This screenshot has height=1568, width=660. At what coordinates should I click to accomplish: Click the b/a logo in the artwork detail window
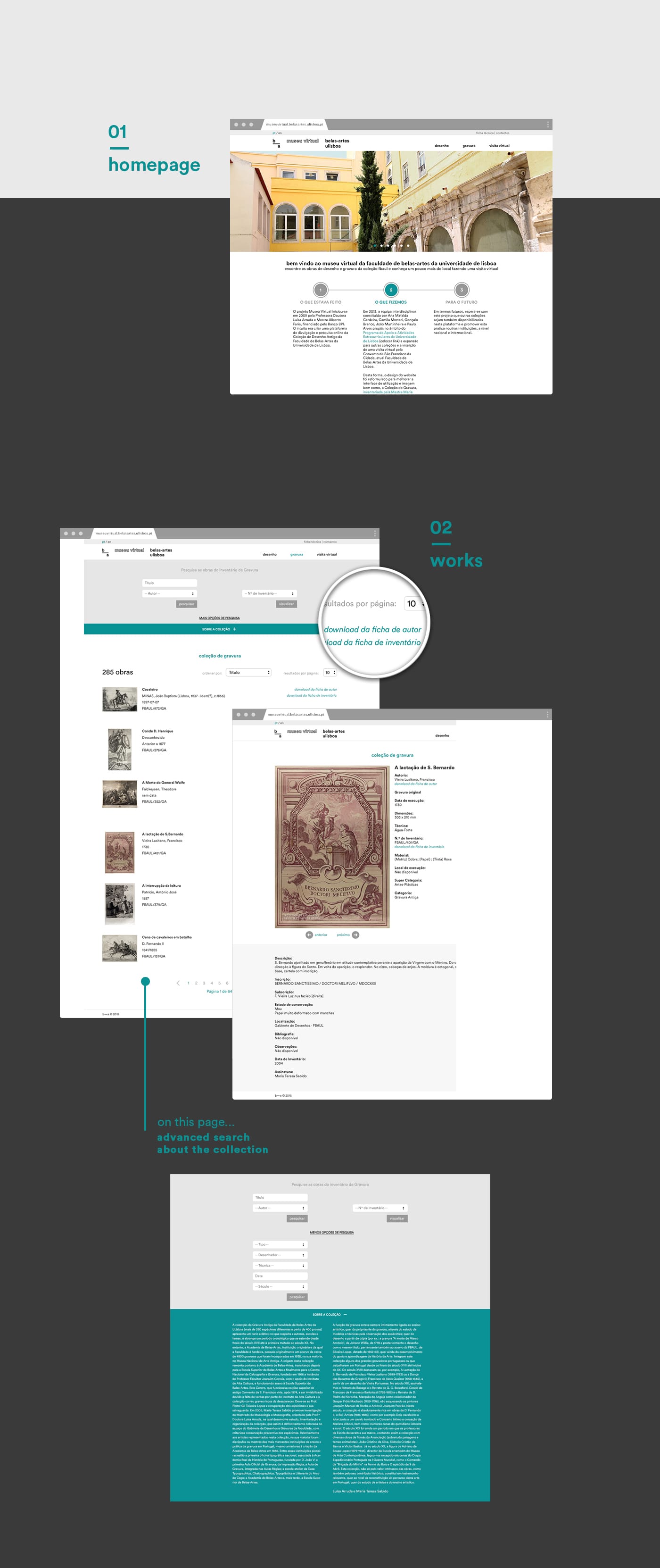click(x=278, y=734)
